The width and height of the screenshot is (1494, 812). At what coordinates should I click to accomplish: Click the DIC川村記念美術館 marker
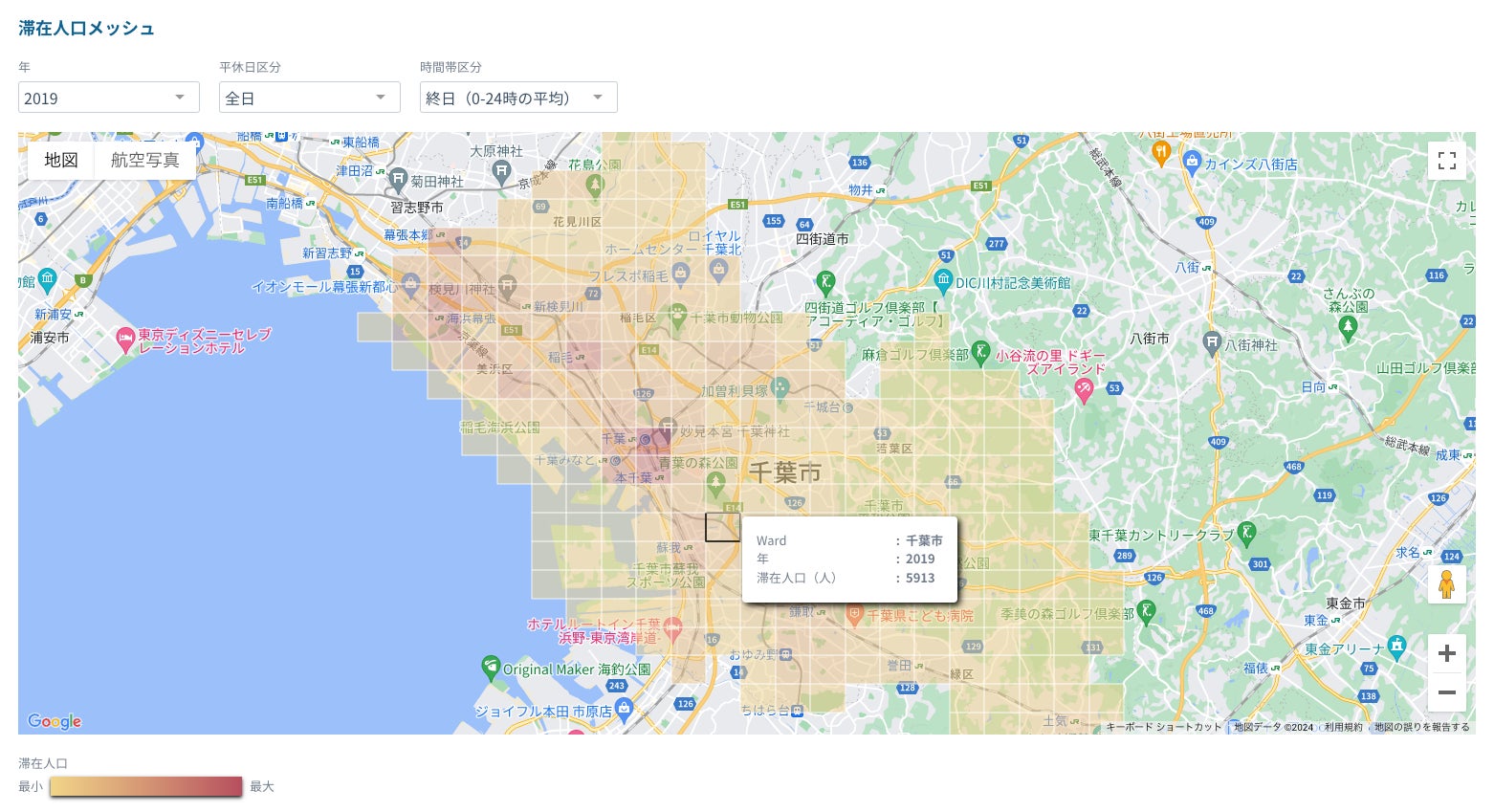coord(943,281)
